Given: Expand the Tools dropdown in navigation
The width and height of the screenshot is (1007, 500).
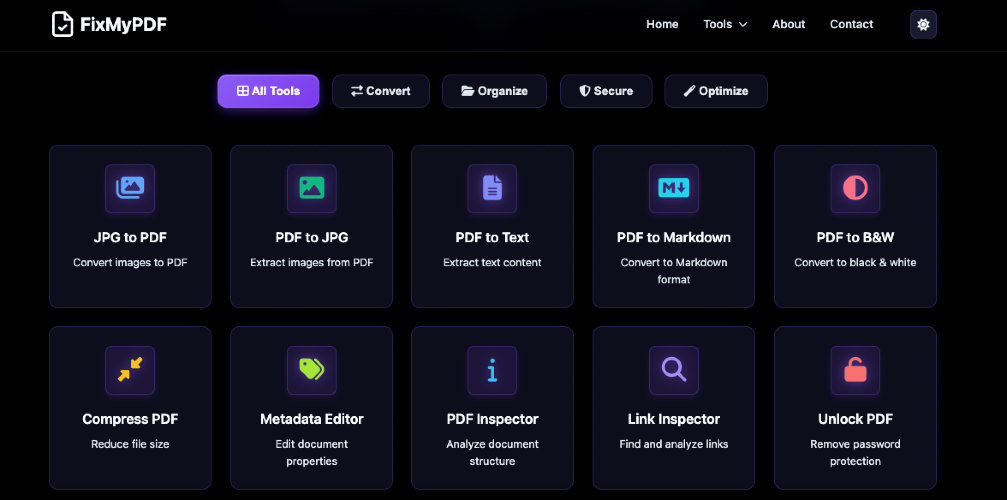Looking at the screenshot, I should click(x=725, y=24).
